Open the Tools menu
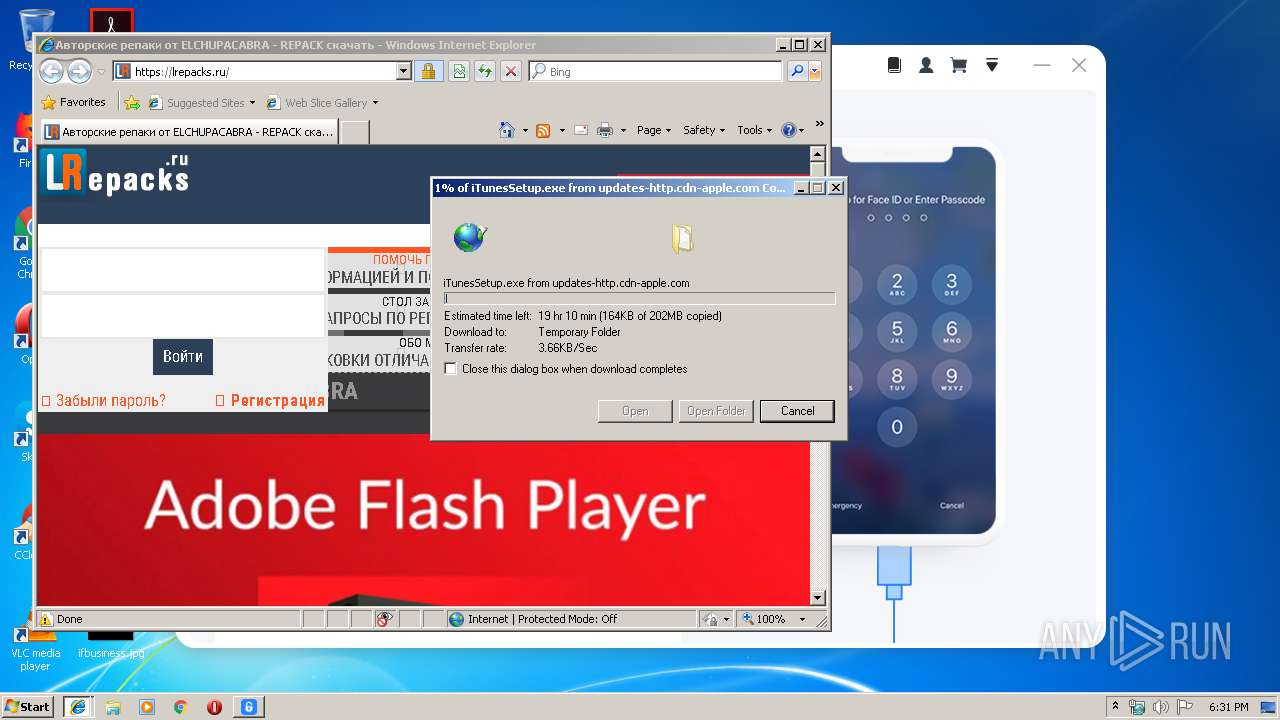The width and height of the screenshot is (1280, 720). click(x=755, y=130)
